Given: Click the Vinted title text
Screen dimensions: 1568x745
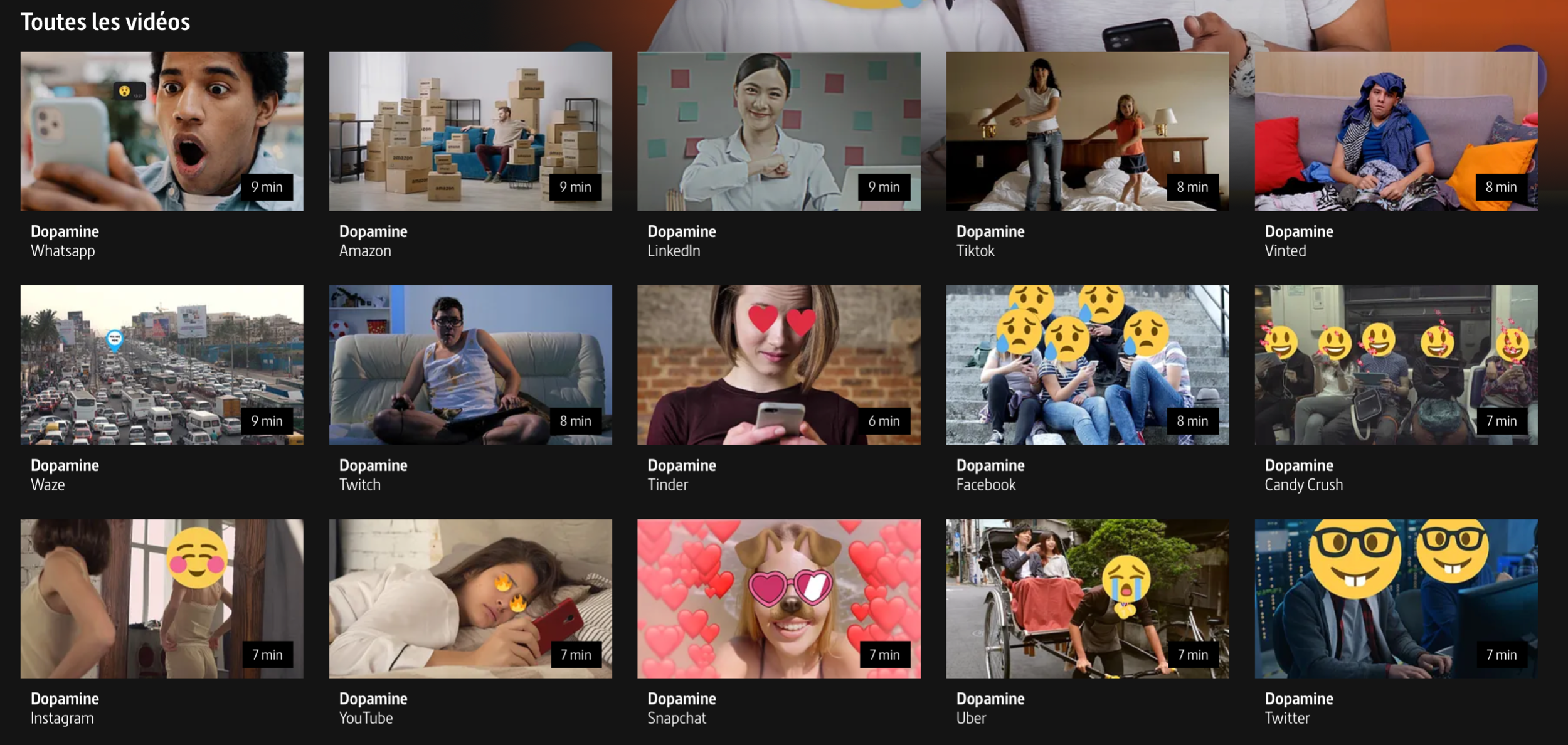Looking at the screenshot, I should 1285,251.
